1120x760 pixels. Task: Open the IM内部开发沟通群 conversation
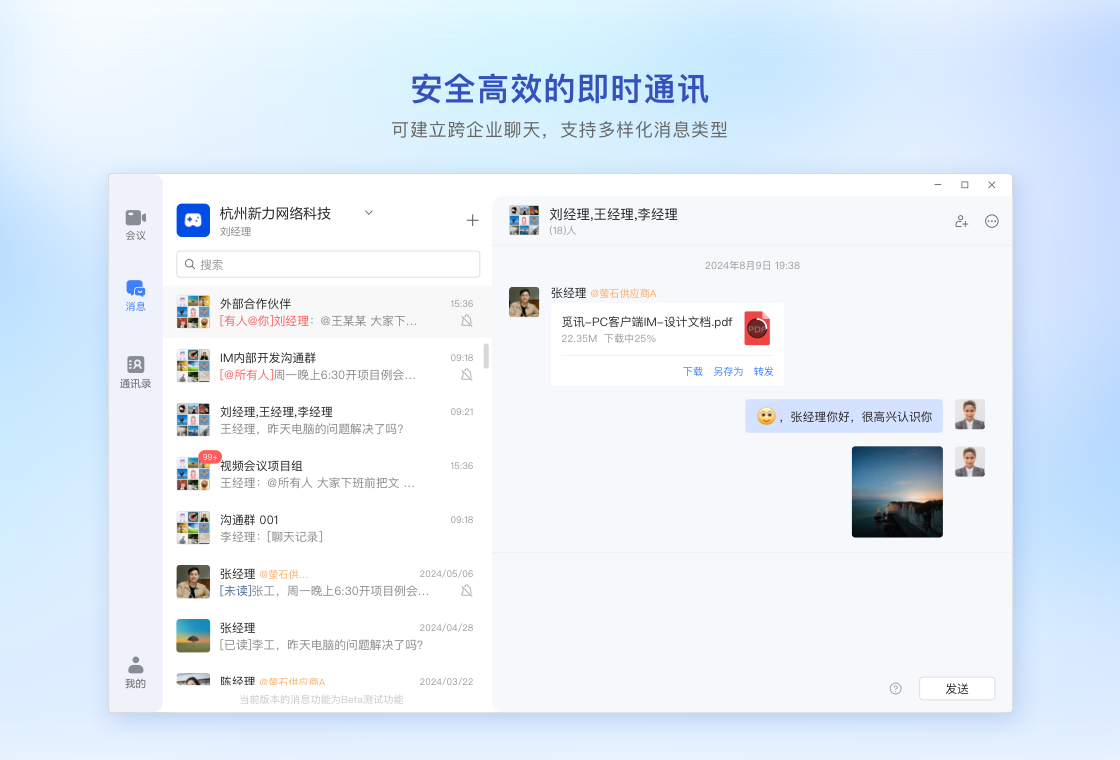327,366
